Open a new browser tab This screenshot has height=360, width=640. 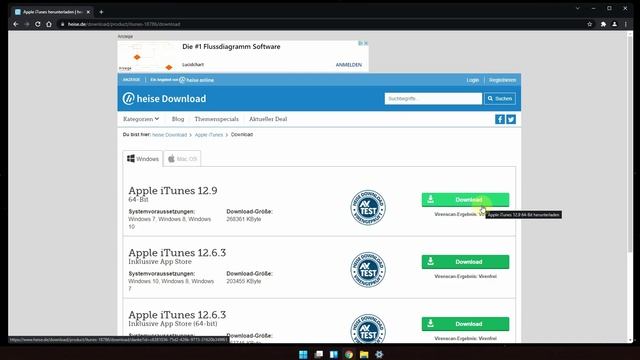(101, 12)
